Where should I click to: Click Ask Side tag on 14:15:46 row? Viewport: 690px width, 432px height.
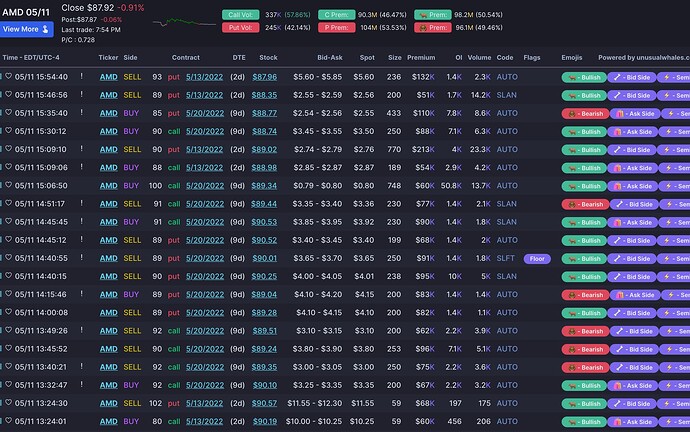635,295
